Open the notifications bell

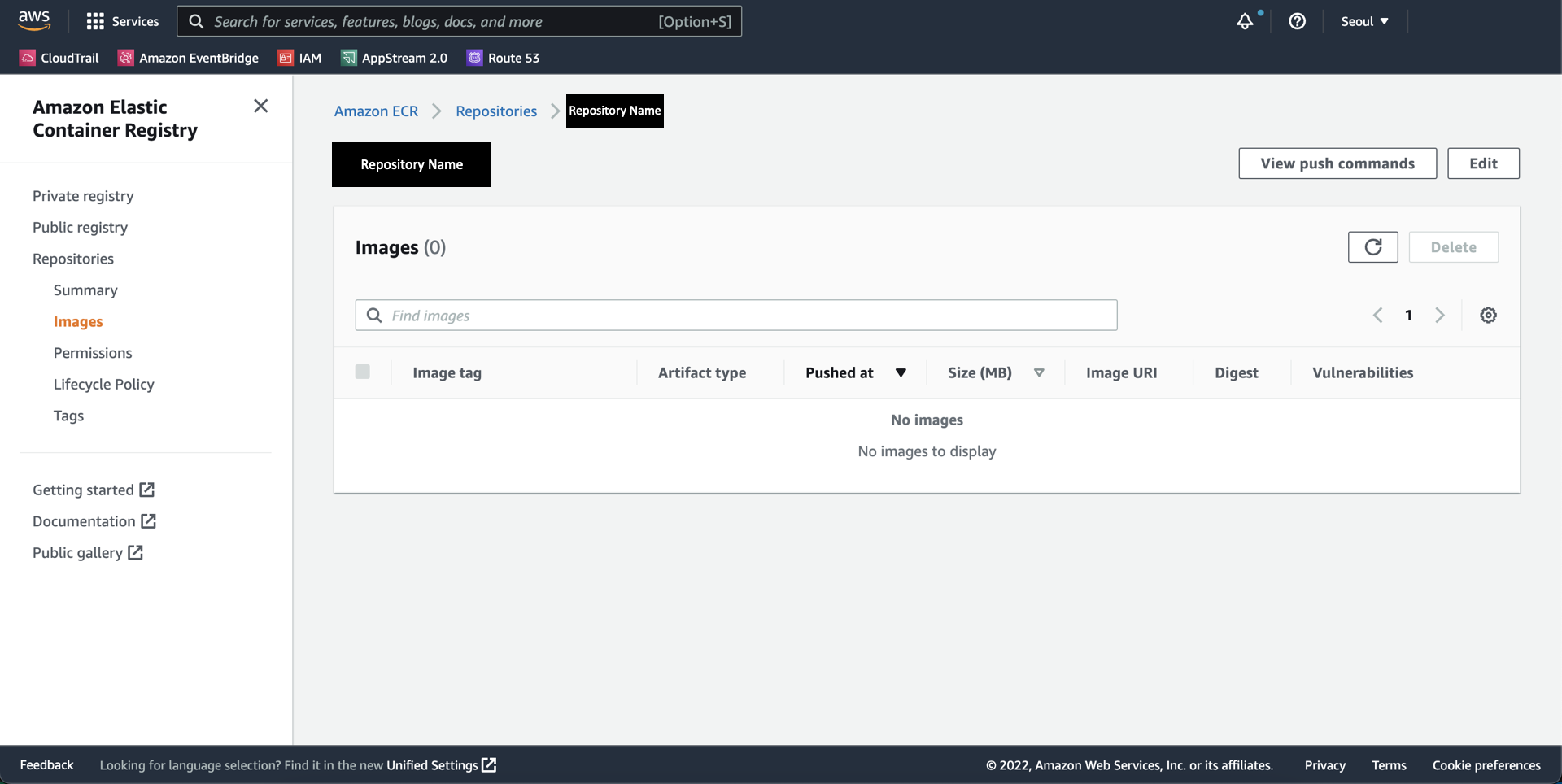[x=1245, y=21]
